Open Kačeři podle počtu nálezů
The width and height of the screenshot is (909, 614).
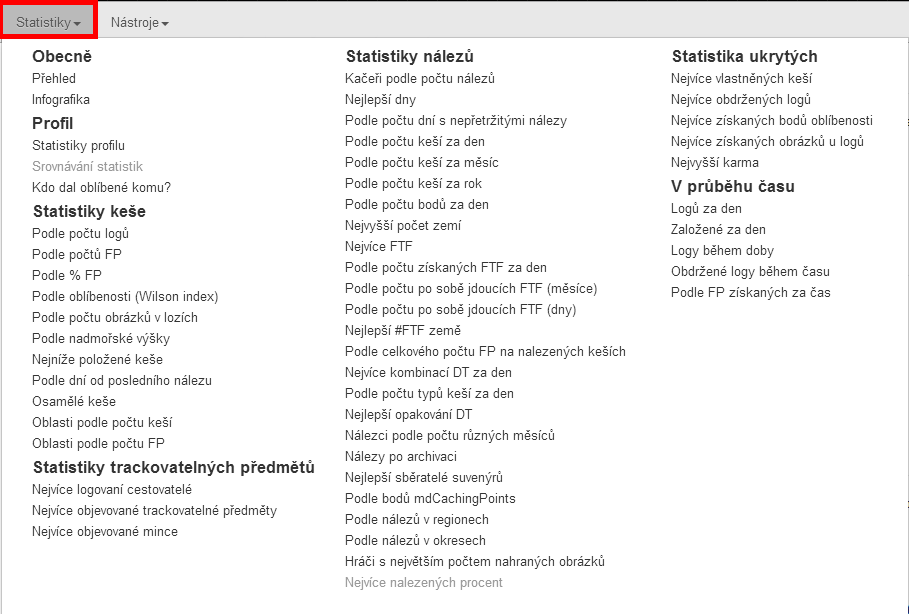[420, 78]
